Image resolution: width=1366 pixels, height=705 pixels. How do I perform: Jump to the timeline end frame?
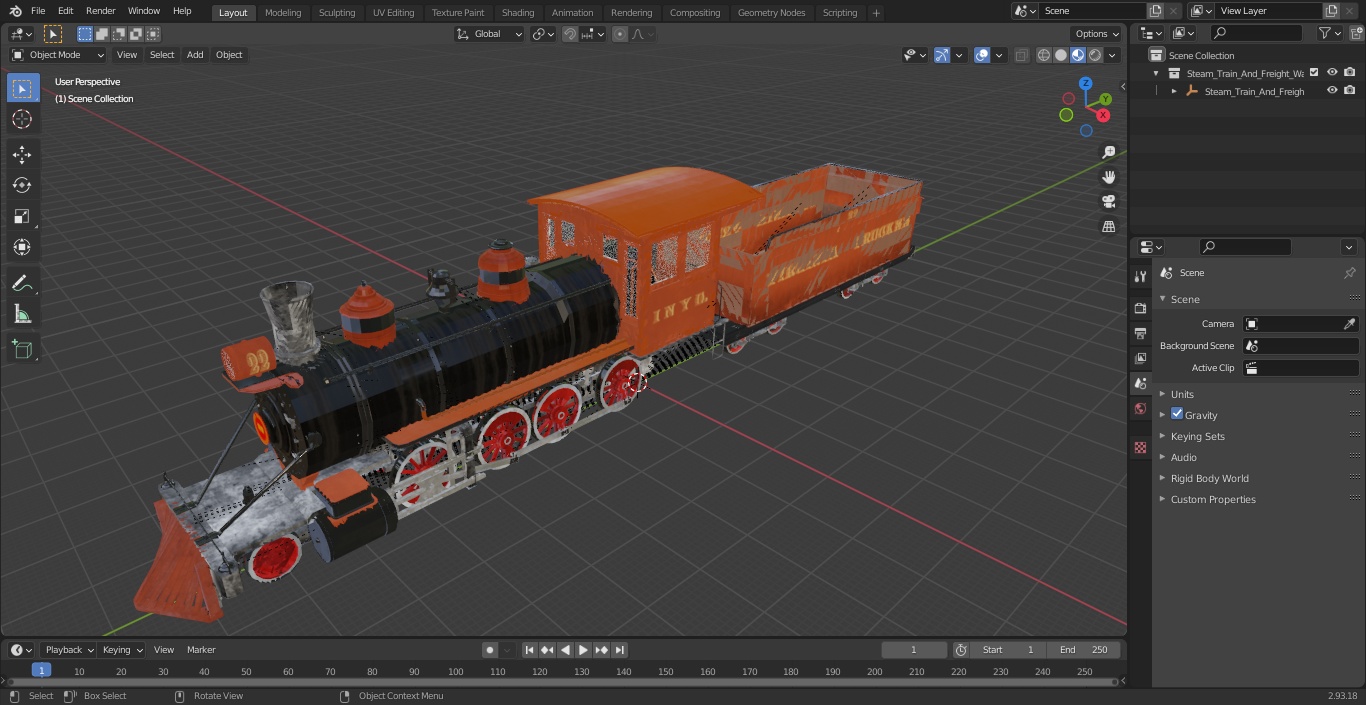(x=620, y=650)
